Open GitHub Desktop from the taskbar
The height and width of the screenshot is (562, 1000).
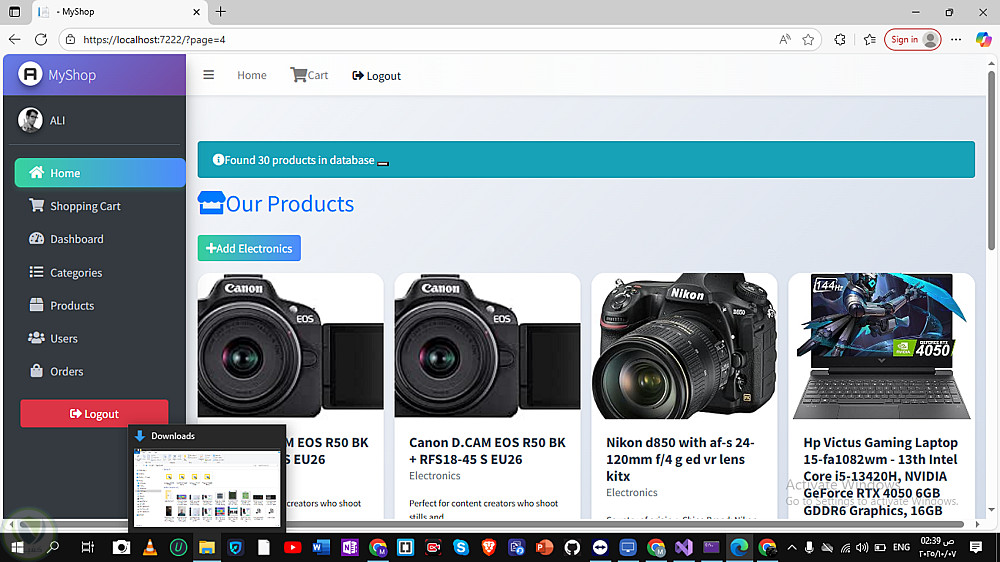click(572, 547)
